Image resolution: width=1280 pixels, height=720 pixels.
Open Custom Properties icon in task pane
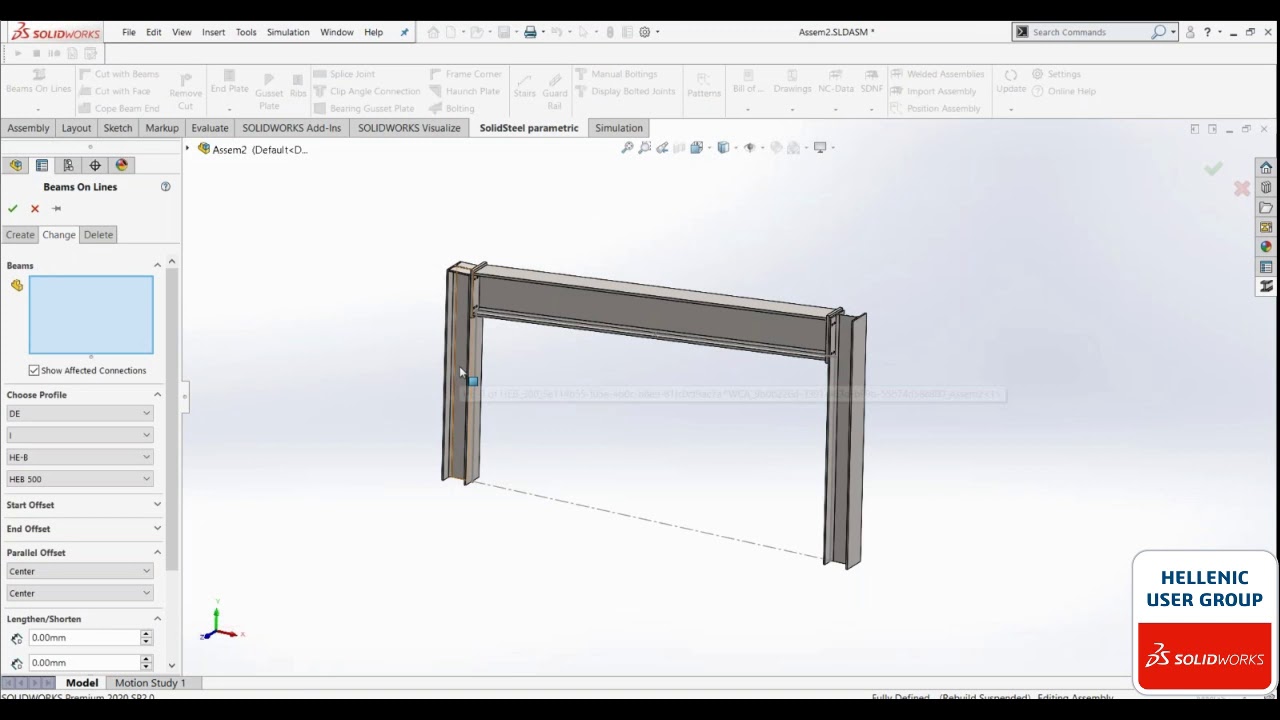[1266, 267]
